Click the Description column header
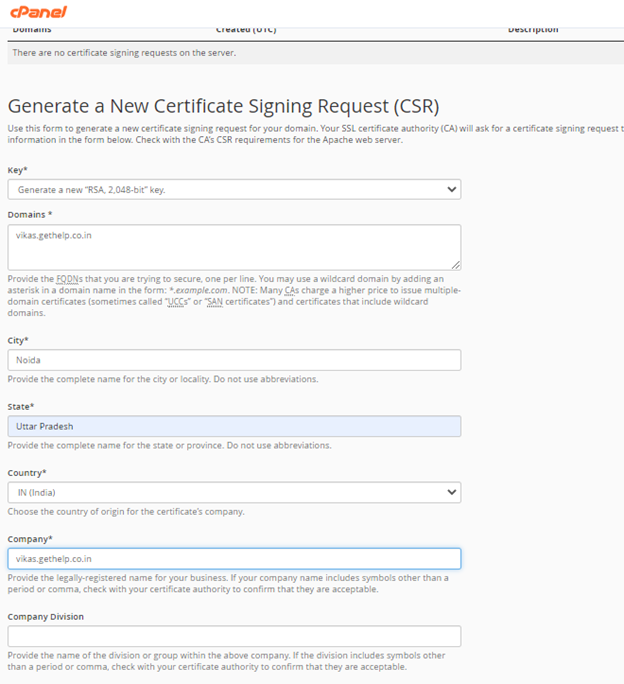The height and width of the screenshot is (684, 624). (x=533, y=30)
